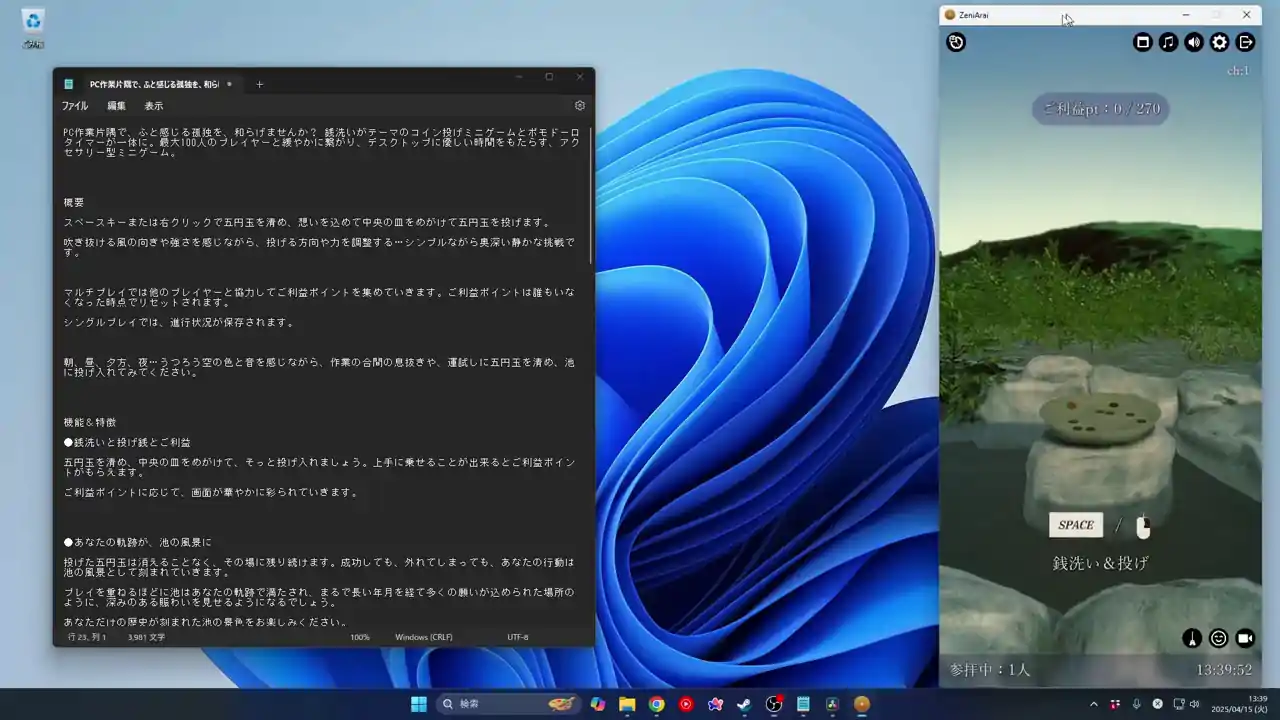The image size is (1280, 720).
Task: Open the smiley emote icon
Action: [1219, 638]
